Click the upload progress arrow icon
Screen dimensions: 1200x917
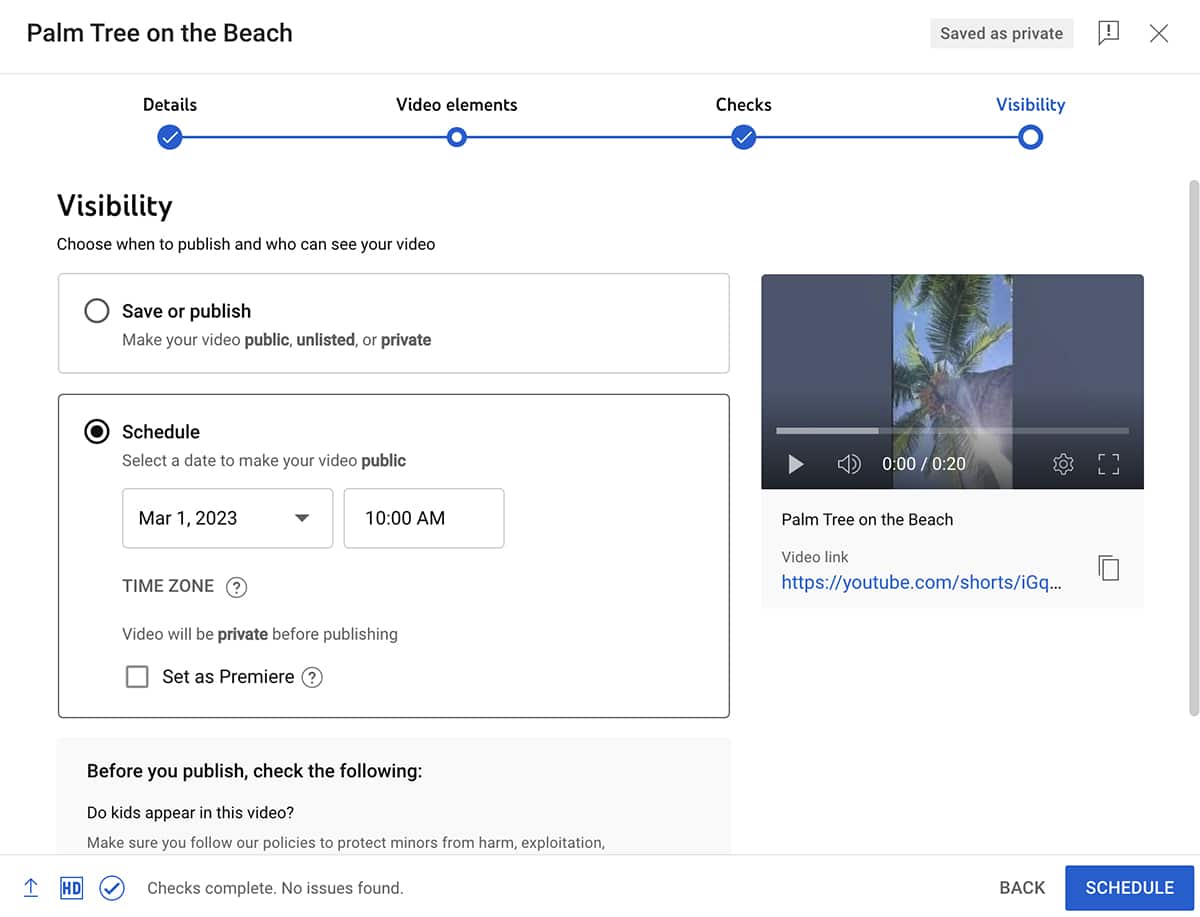30,888
